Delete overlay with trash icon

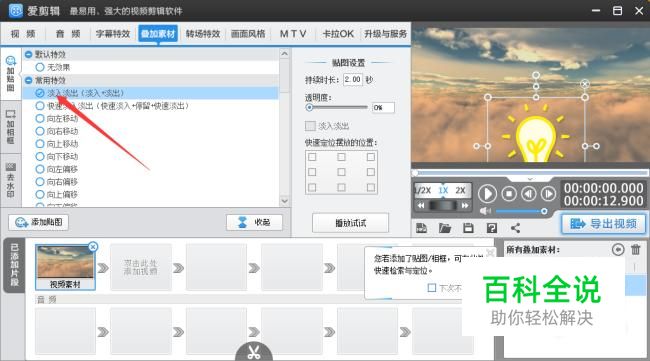[635, 250]
